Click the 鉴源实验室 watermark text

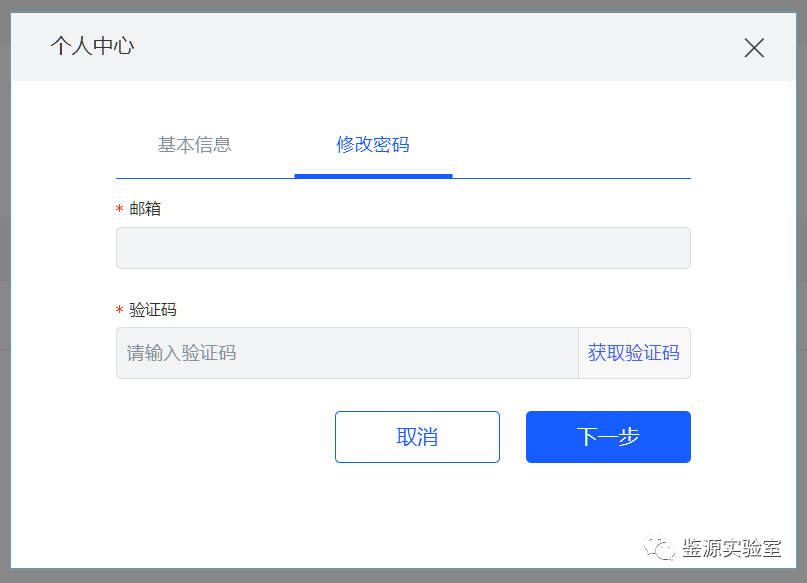pyautogui.click(x=731, y=548)
